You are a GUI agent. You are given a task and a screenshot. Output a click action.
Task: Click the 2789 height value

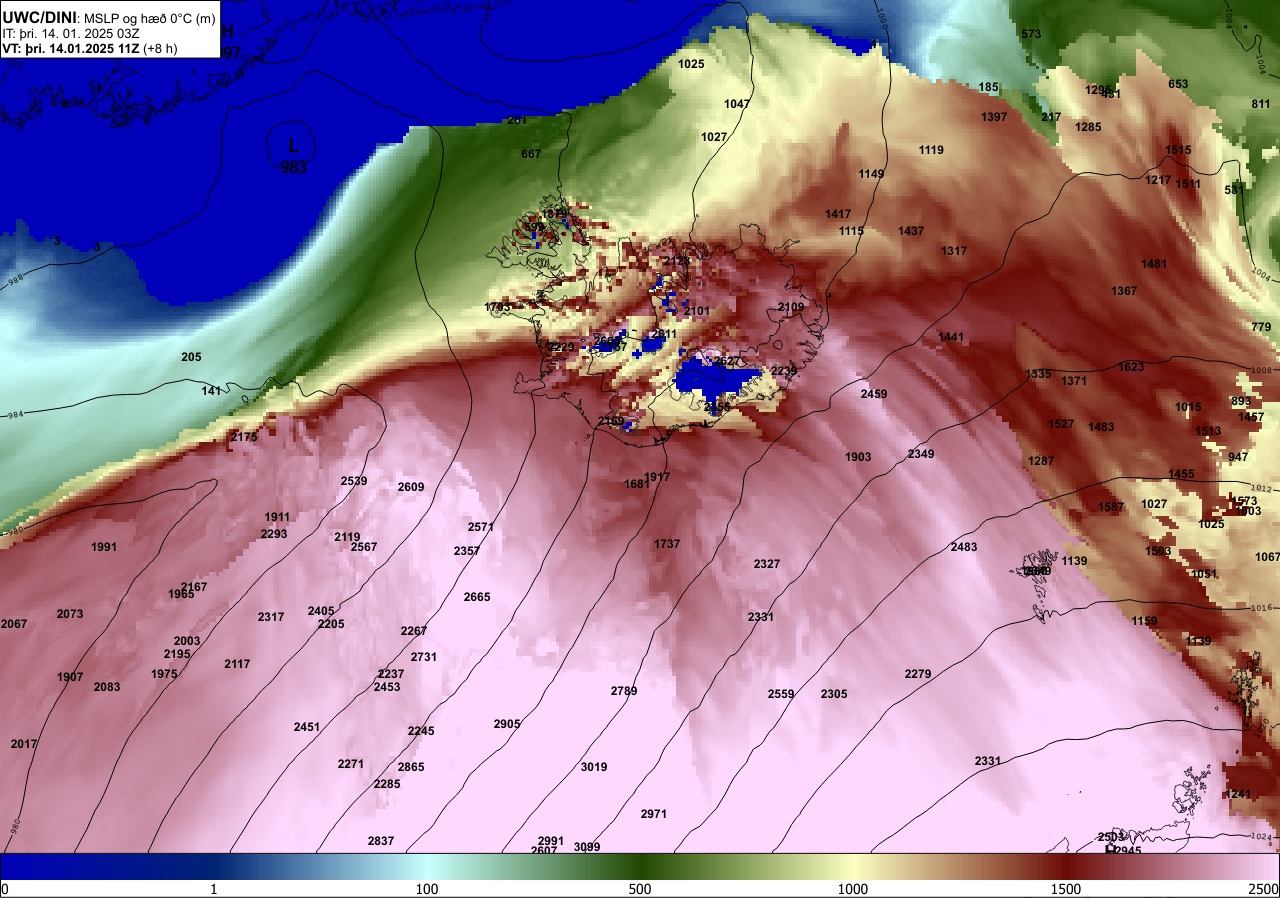click(x=624, y=691)
